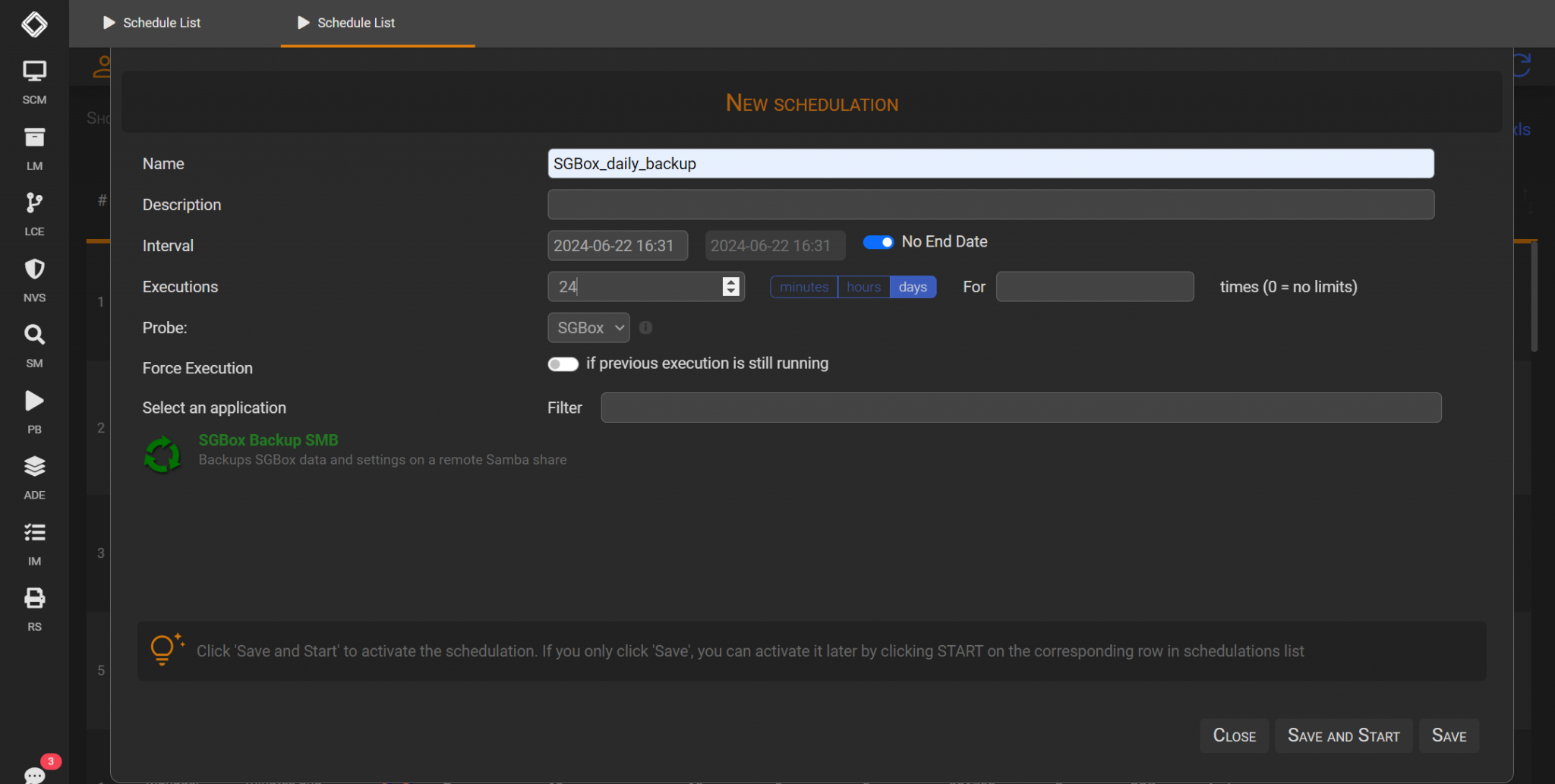Click the Save and Start button

tap(1342, 735)
